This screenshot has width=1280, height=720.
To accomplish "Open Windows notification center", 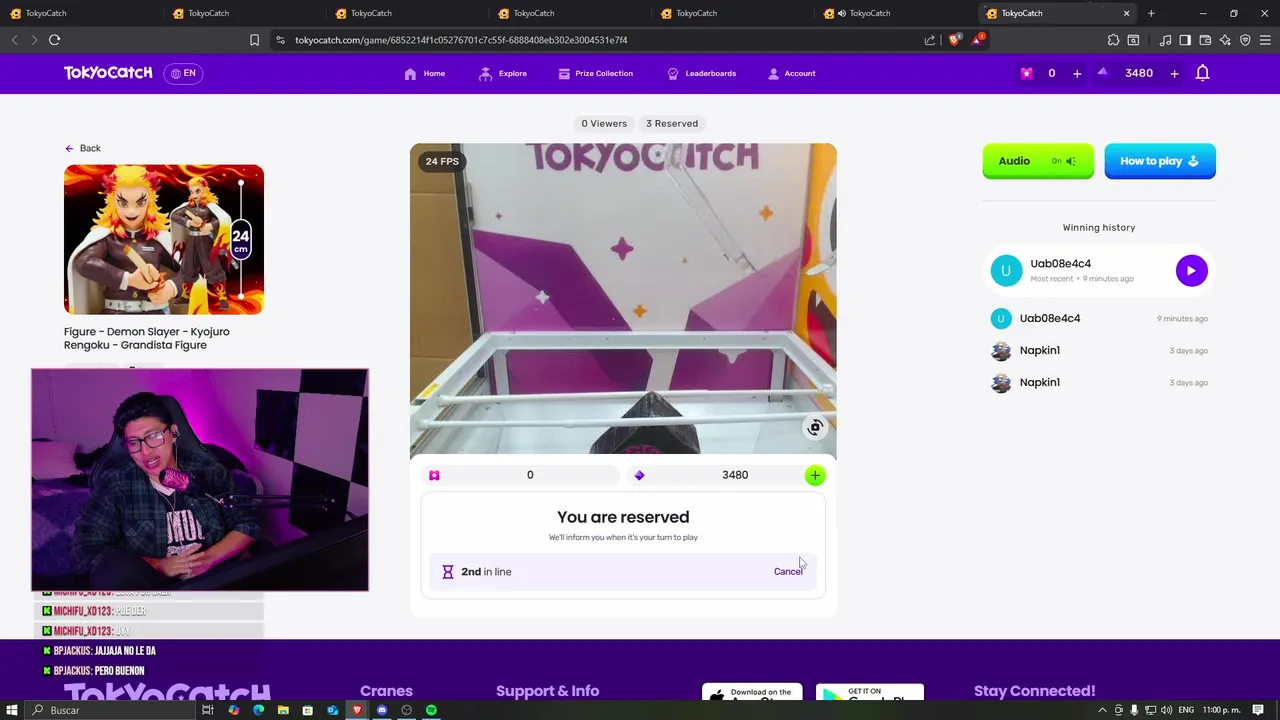I will (1258, 710).
